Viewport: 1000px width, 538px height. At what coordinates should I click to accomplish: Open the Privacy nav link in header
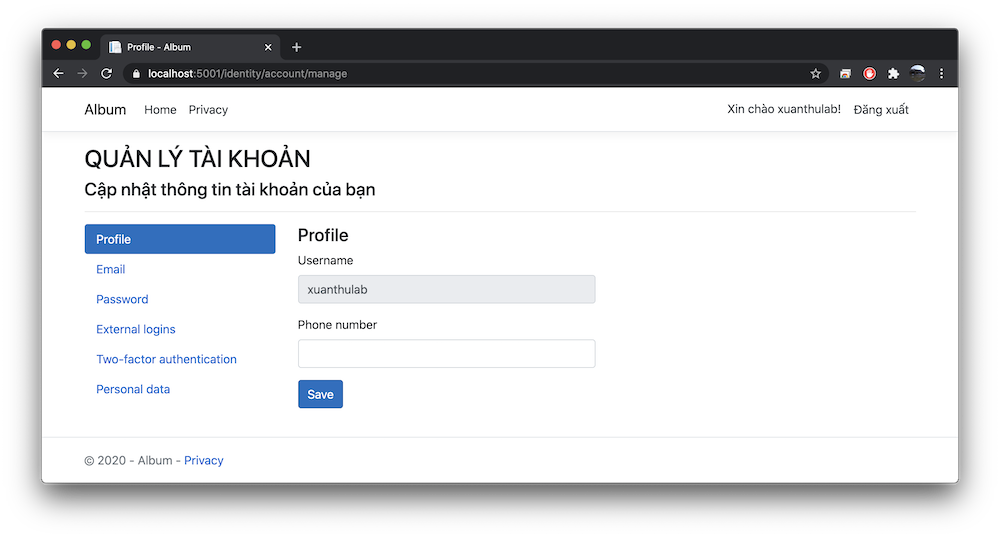click(x=208, y=110)
